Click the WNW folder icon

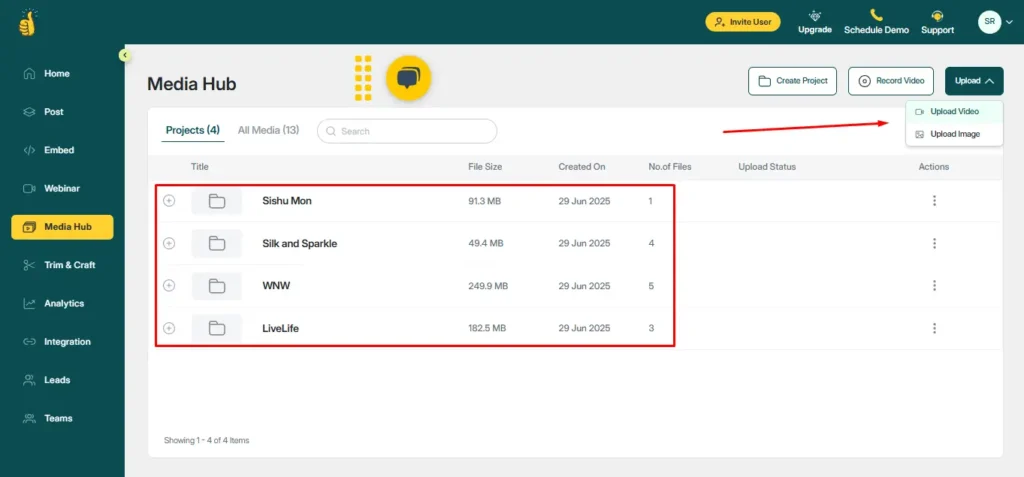click(x=217, y=286)
